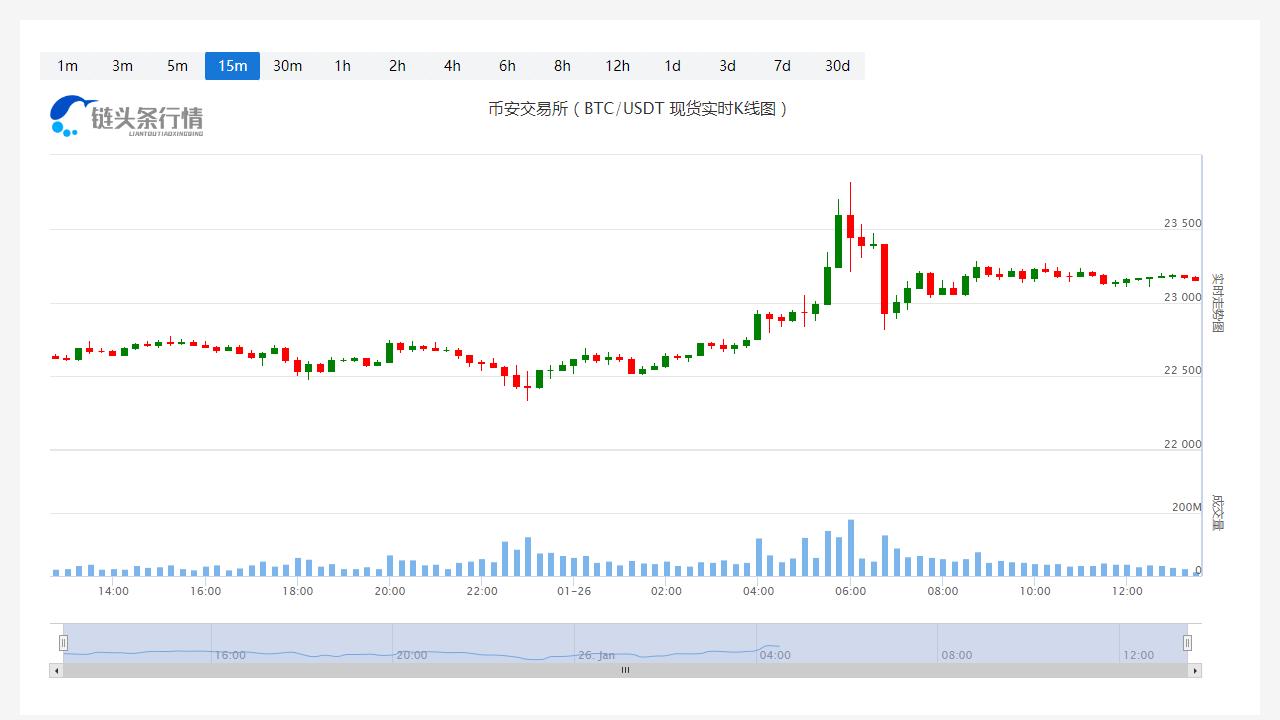Screen dimensions: 1280x720
Task: Click the 链头条行情 logo
Action: click(126, 116)
